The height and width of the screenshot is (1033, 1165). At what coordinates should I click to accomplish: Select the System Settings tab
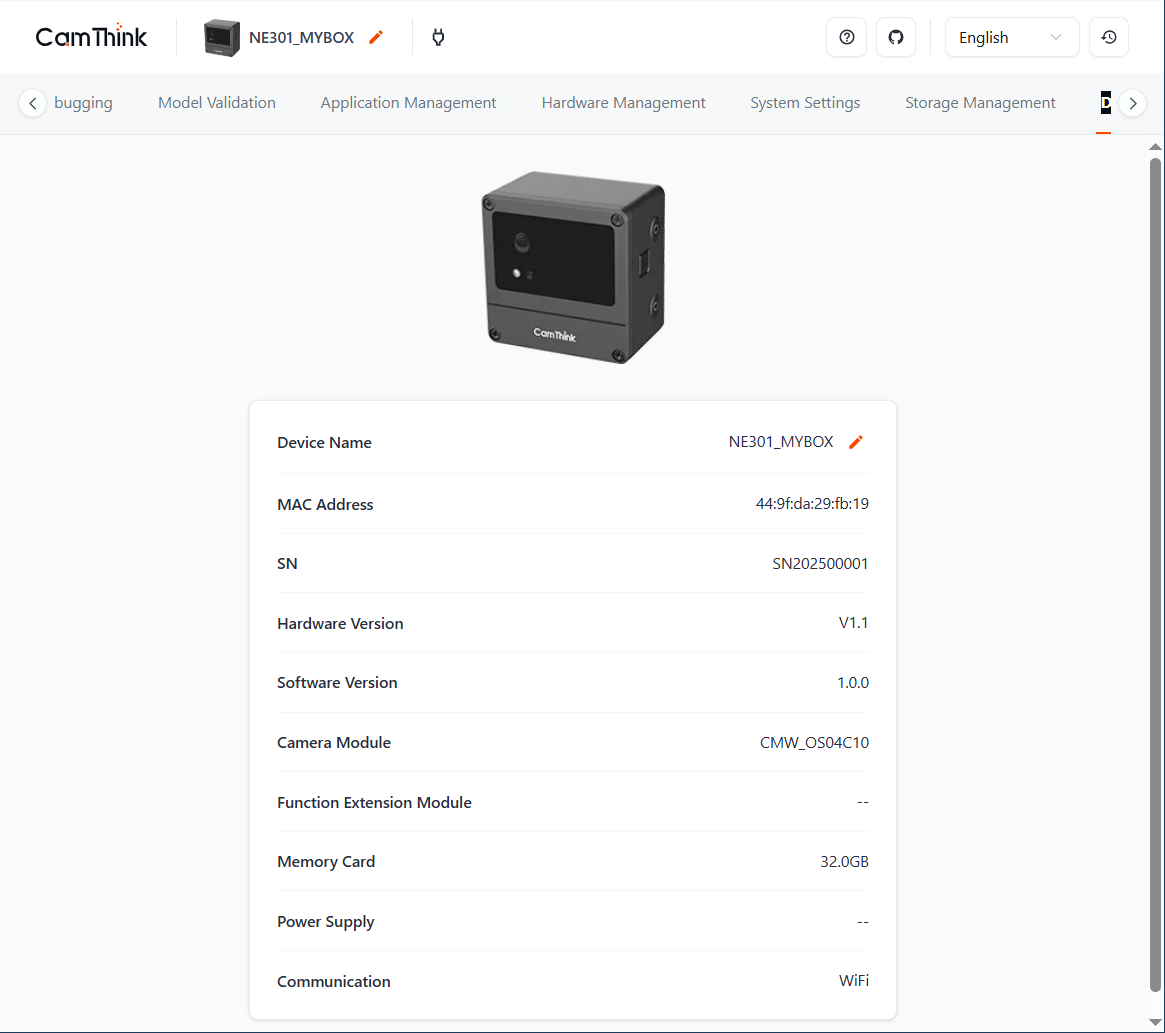click(805, 103)
